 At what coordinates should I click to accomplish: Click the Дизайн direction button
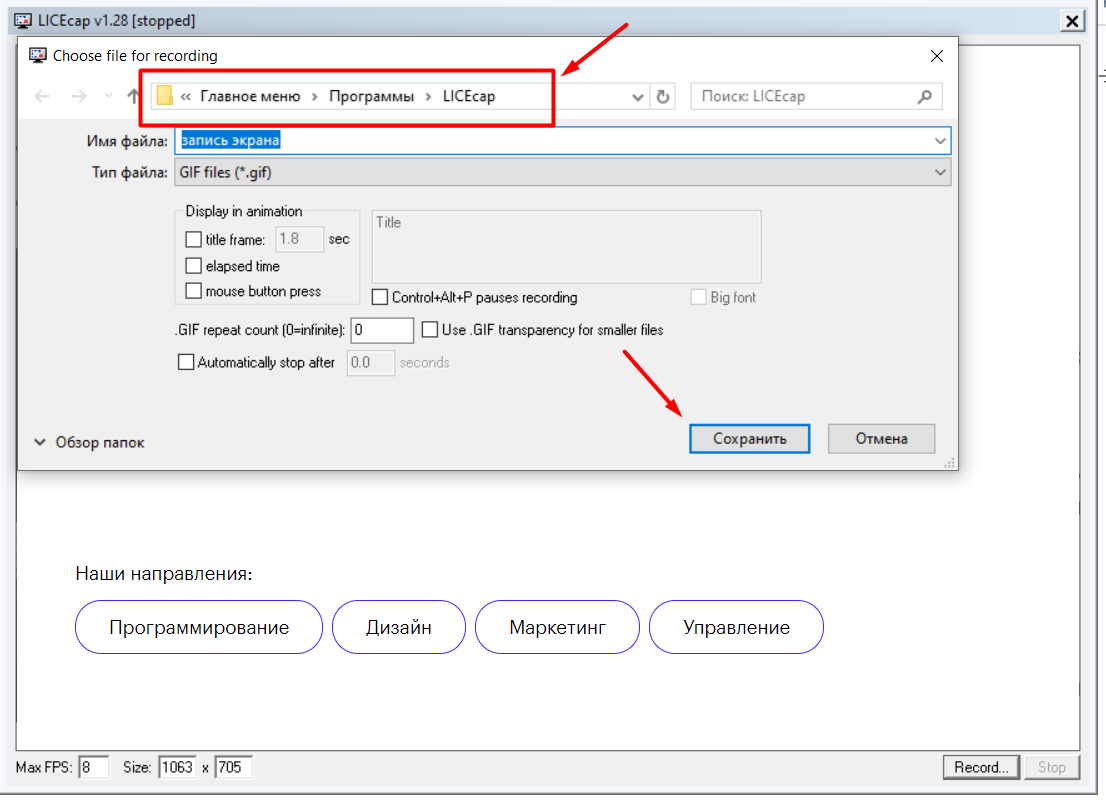point(399,627)
